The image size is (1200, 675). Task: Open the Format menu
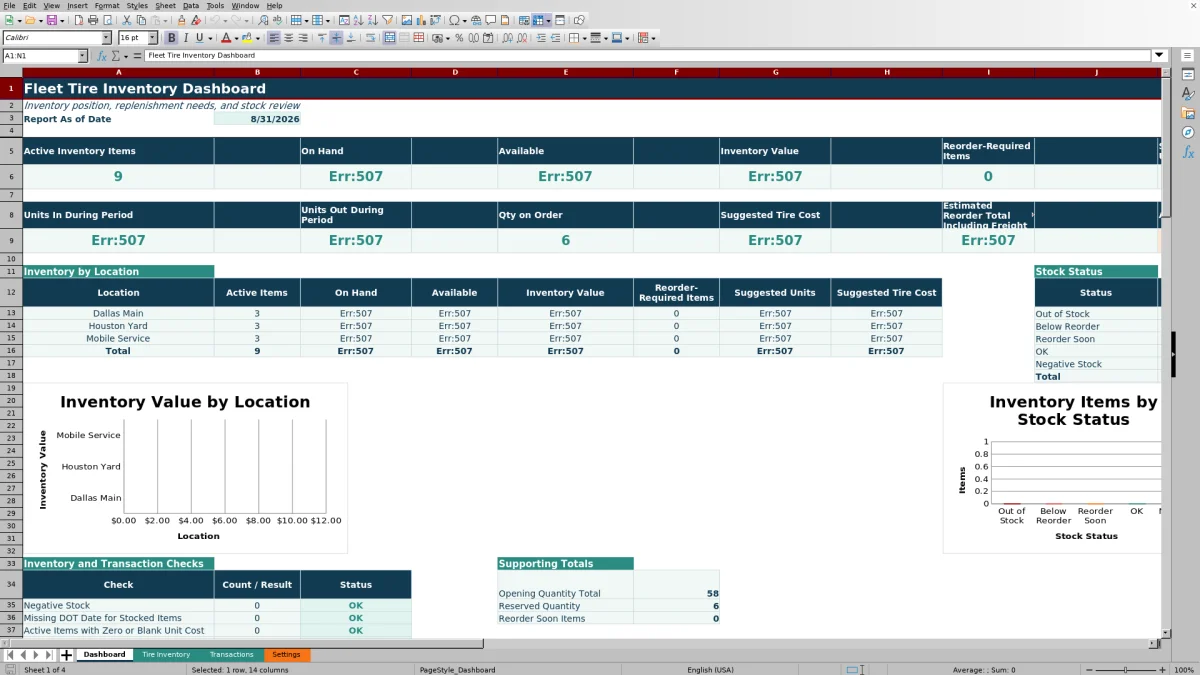[x=107, y=5]
